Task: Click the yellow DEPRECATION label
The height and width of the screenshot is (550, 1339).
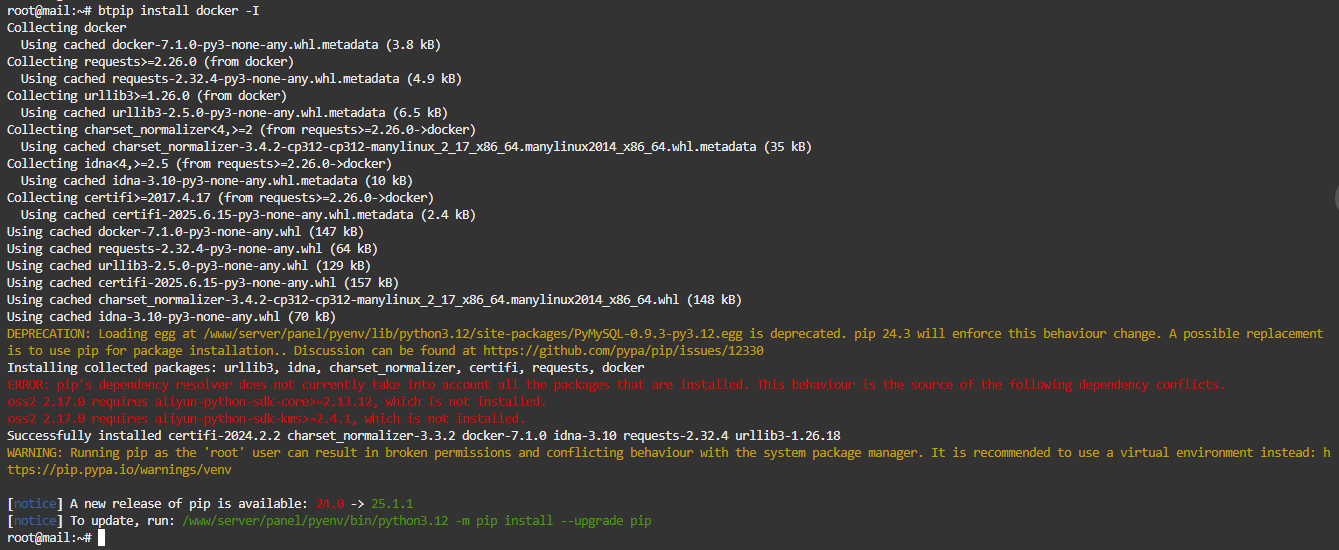Action: point(45,334)
